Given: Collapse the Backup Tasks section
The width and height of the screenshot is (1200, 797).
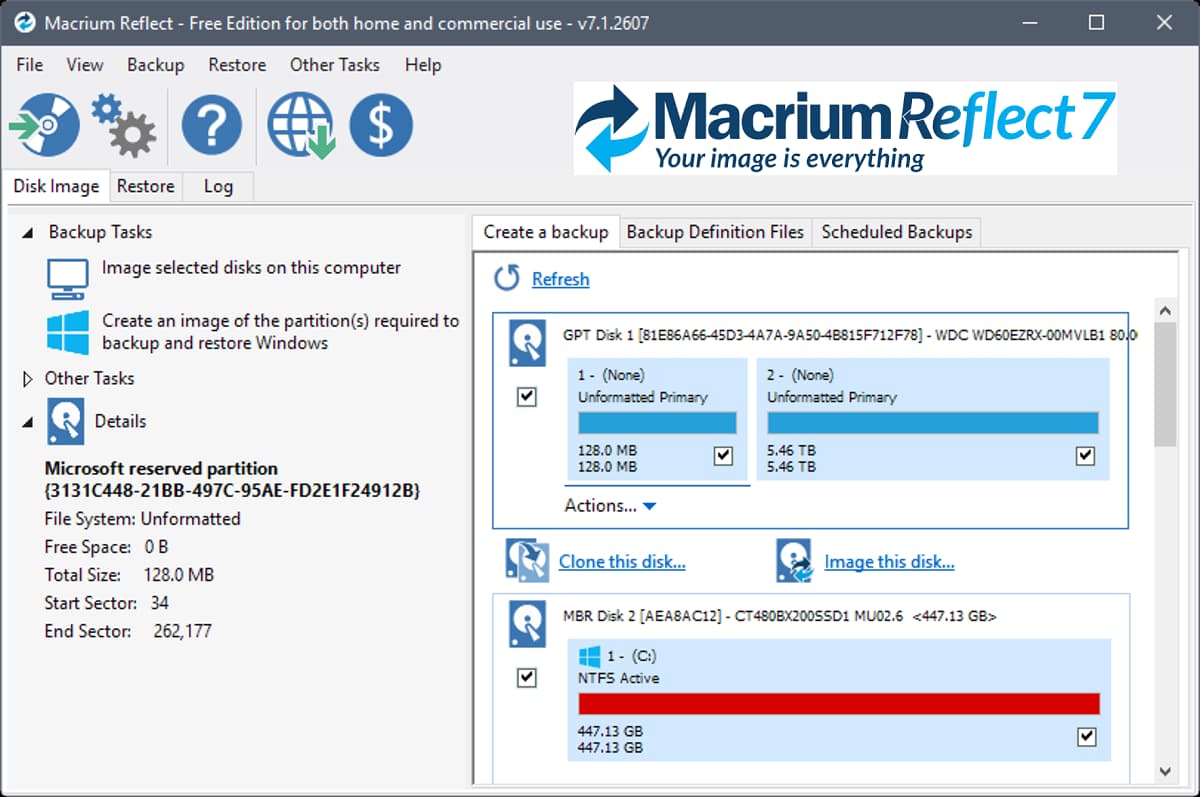Looking at the screenshot, I should (27, 232).
